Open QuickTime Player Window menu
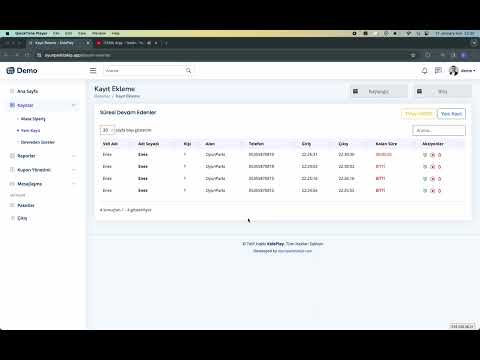The image size is (480, 360). click(x=99, y=33)
